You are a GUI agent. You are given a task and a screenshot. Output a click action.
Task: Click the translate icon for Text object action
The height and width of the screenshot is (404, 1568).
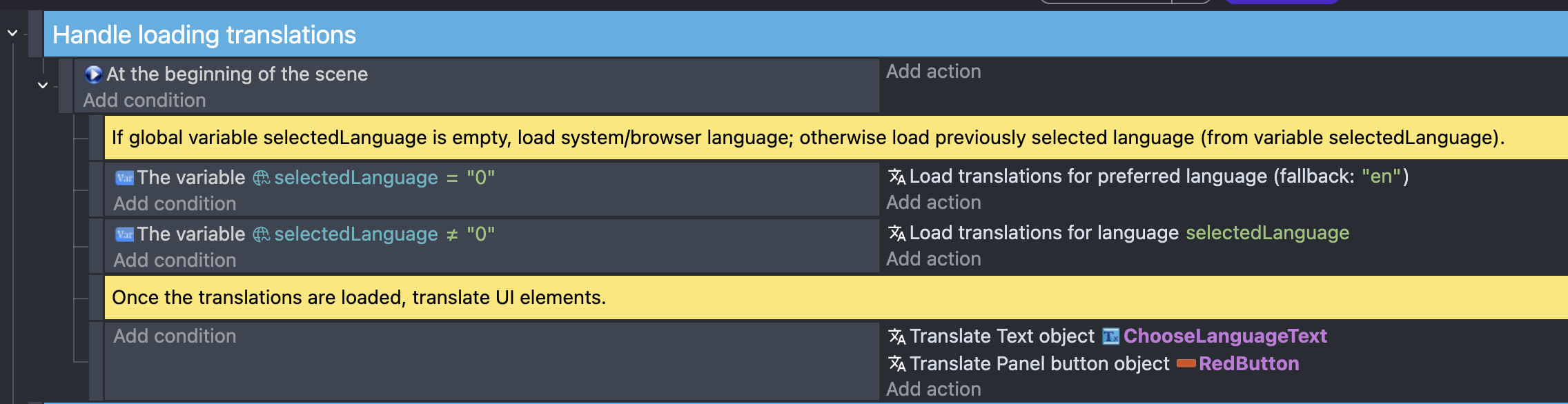tap(896, 336)
